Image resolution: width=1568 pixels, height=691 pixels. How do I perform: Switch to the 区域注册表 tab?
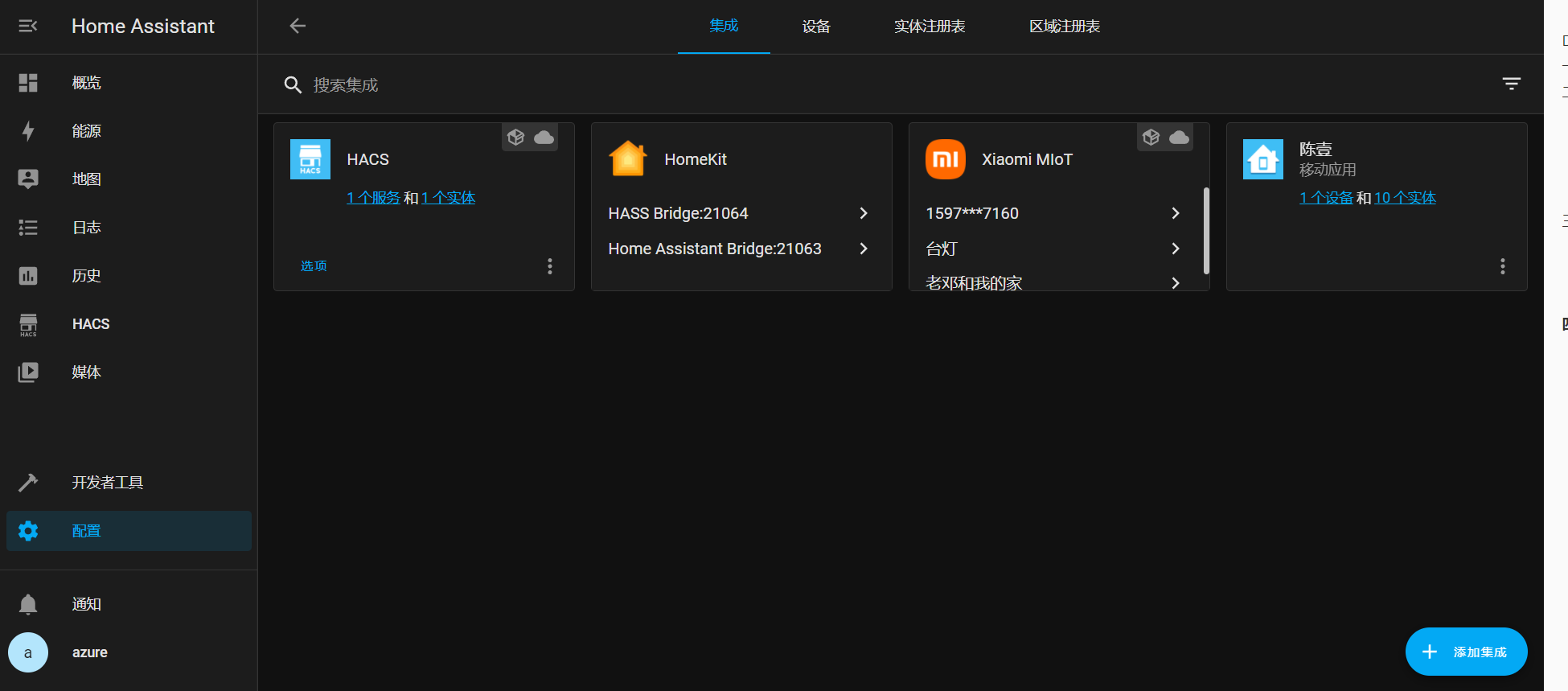(1065, 27)
